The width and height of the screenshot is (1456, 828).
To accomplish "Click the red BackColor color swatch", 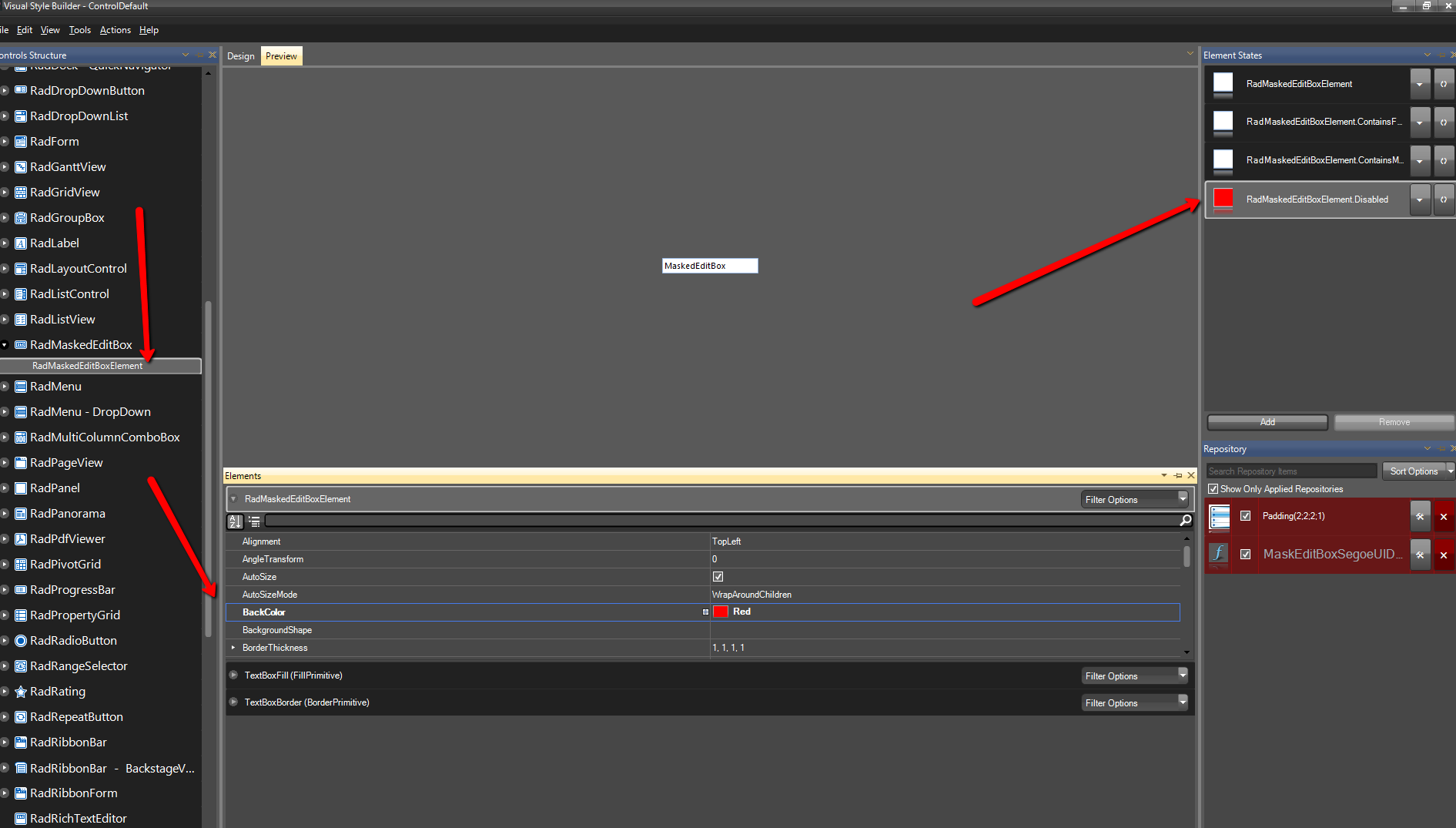I will 721,612.
